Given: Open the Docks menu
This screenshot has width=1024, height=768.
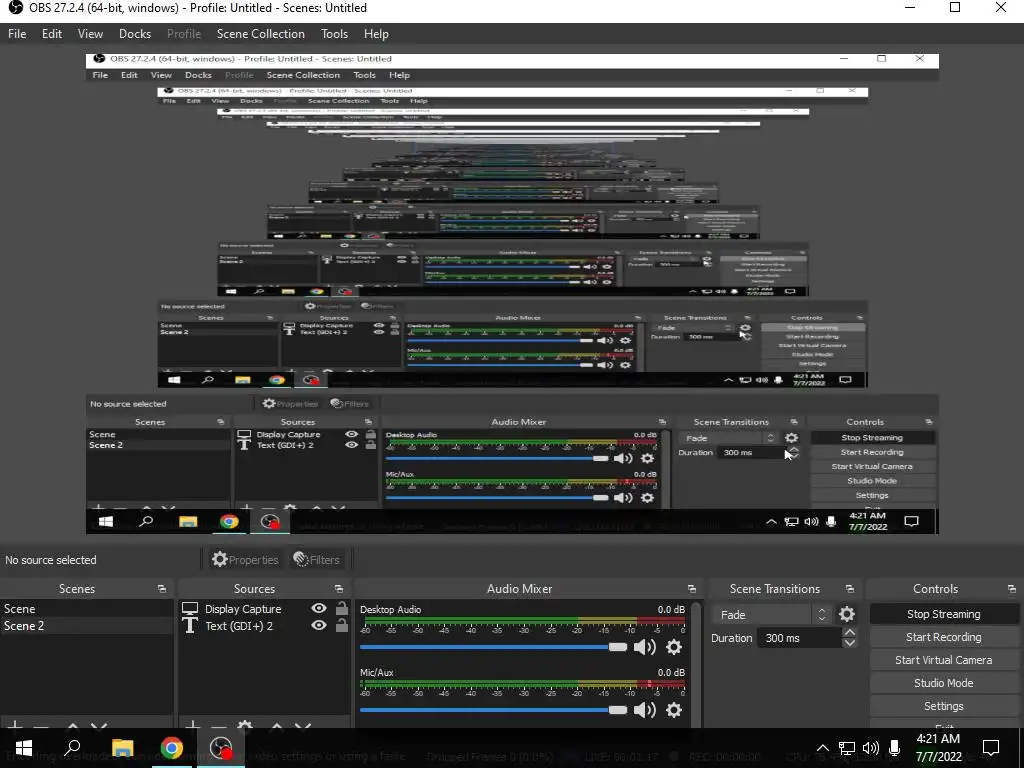Looking at the screenshot, I should coord(135,34).
